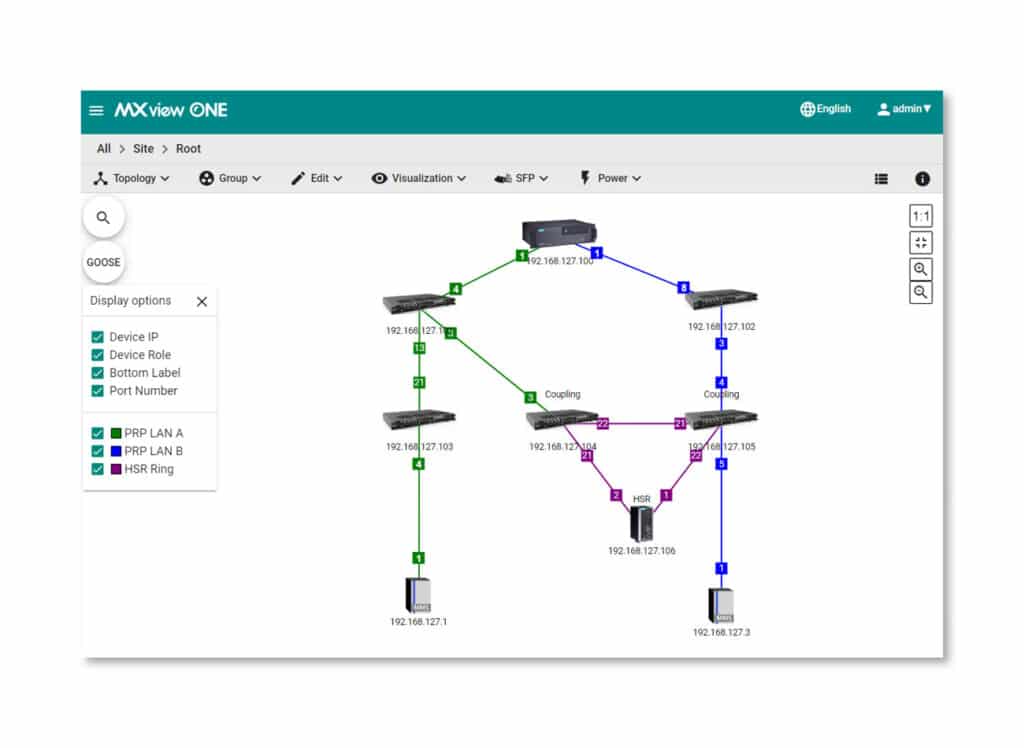Uncheck the Device IP checkbox
Viewport: 1024px width, 748px height.
(98, 337)
